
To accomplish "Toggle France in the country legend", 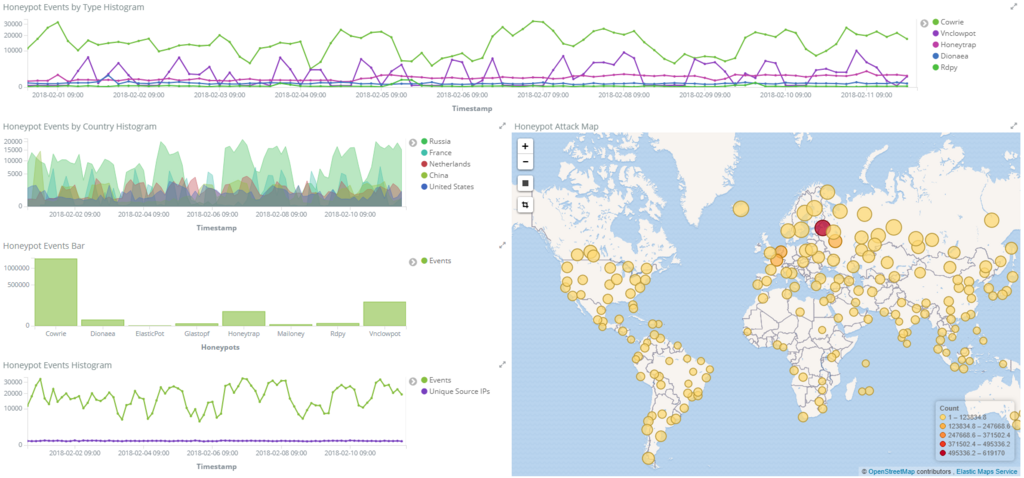I will coord(436,152).
